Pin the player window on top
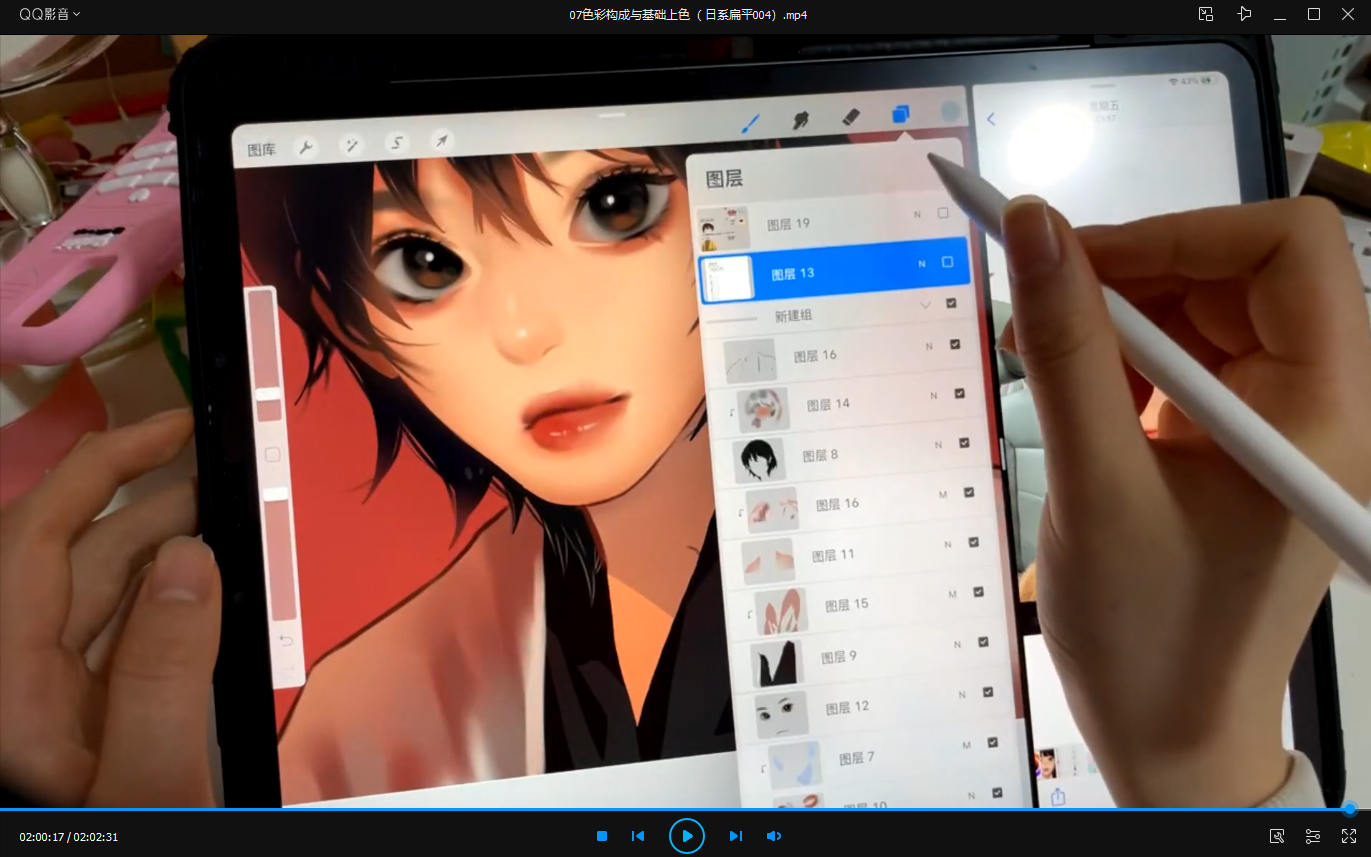Viewport: 1371px width, 857px height. (1244, 14)
